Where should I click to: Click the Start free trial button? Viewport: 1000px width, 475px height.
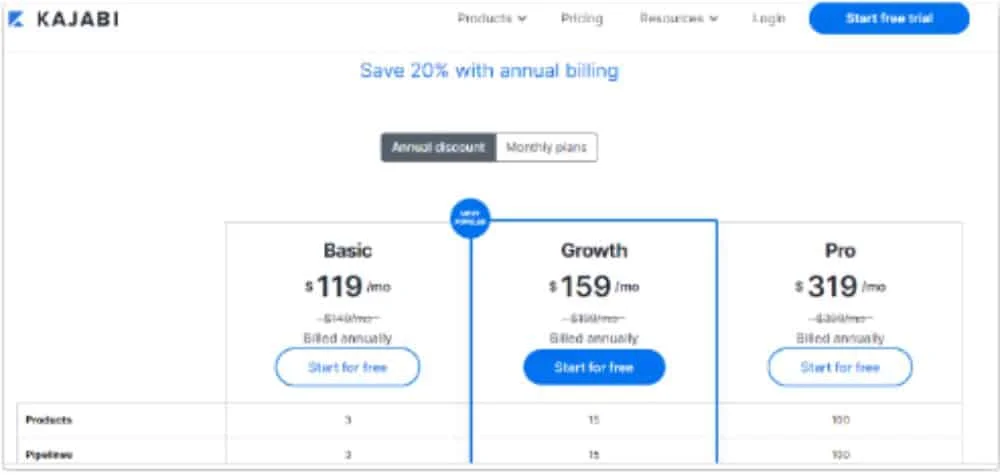[x=889, y=18]
